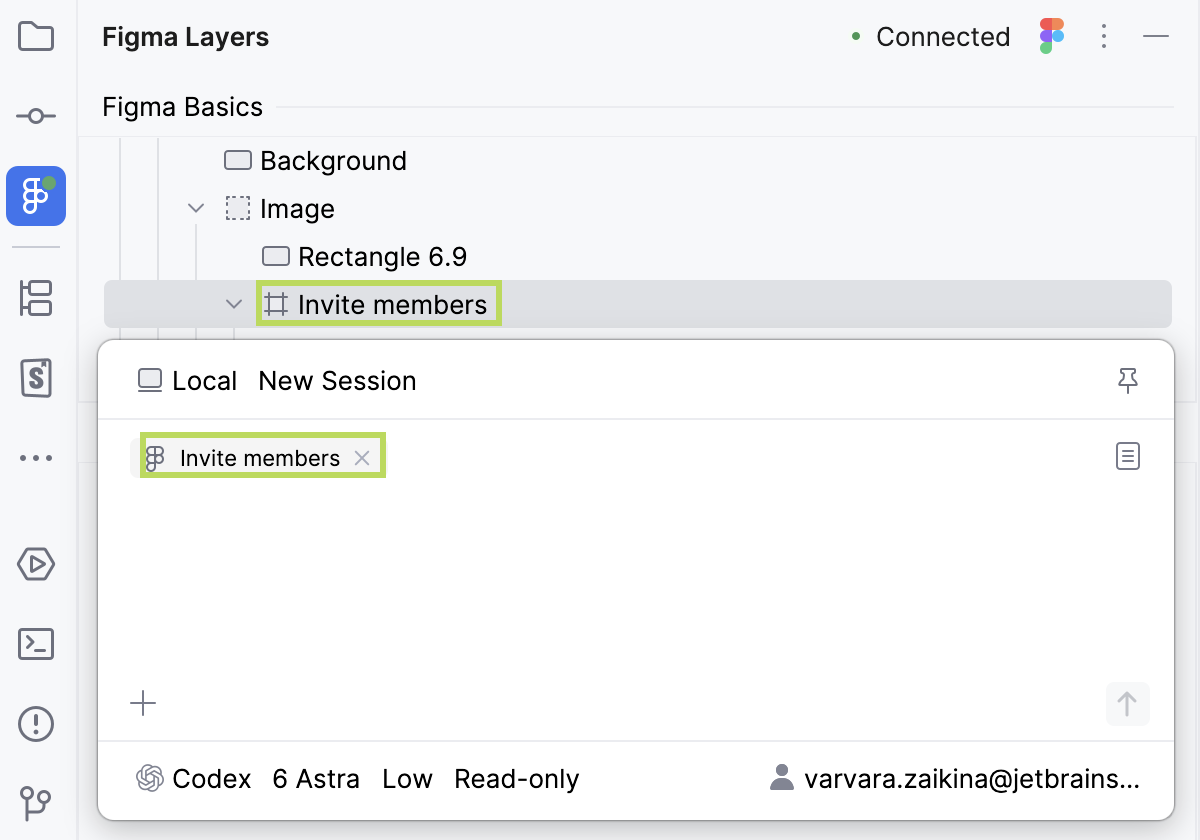The height and width of the screenshot is (840, 1200).
Task: Open the Terminal tool window
Action: 36,643
